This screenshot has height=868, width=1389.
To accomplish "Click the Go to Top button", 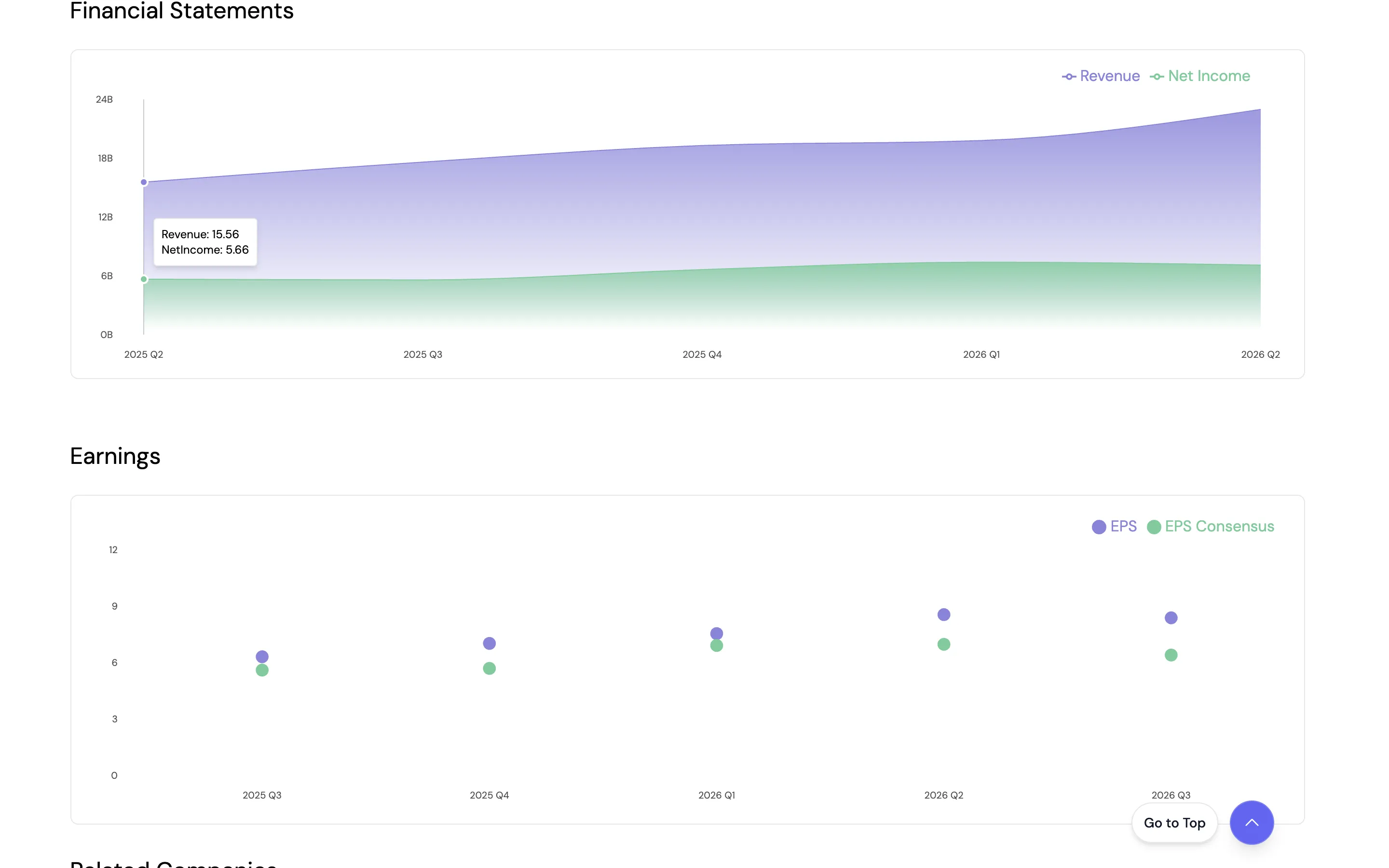I will click(x=1174, y=823).
